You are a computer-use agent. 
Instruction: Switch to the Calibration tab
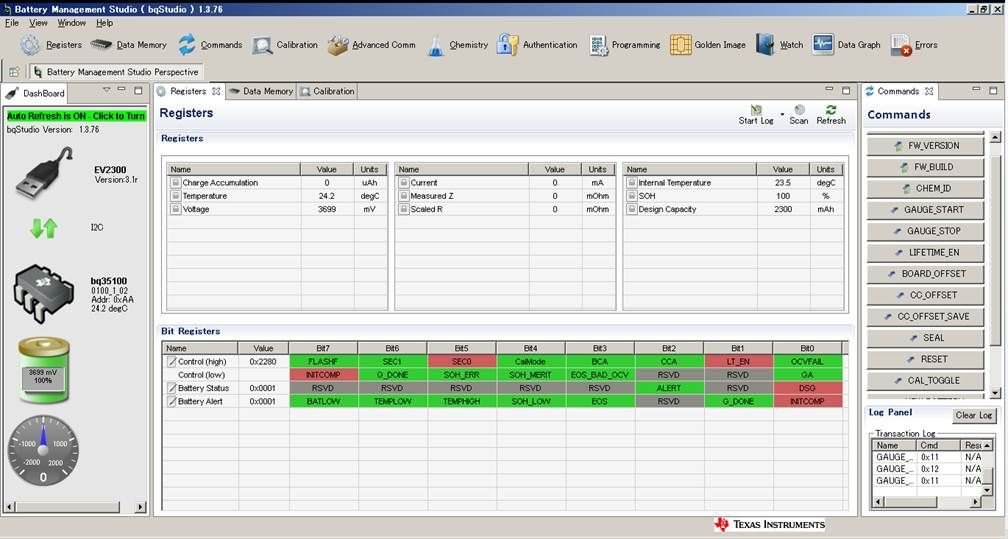[327, 91]
